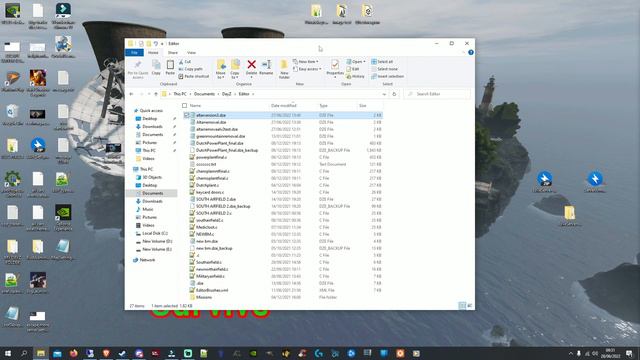Click DayZ in the address breadcrumb
The width and height of the screenshot is (640, 360).
click(227, 94)
